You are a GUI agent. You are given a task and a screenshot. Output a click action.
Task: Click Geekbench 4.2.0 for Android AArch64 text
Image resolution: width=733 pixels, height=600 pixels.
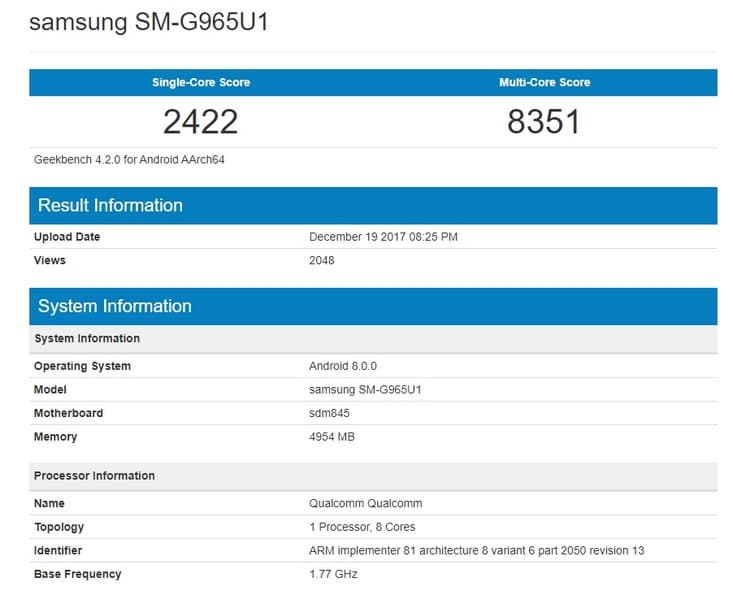tap(129, 160)
